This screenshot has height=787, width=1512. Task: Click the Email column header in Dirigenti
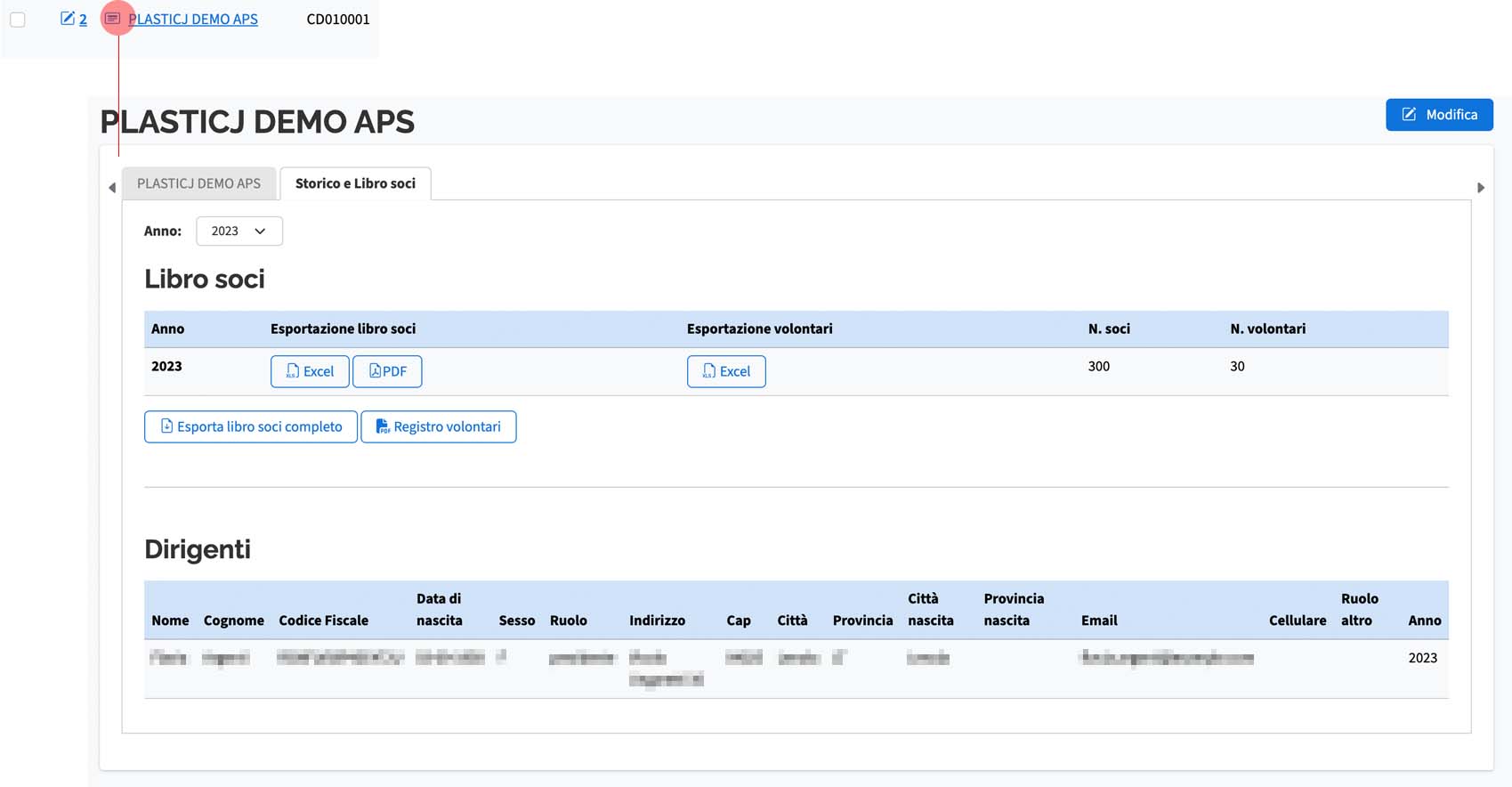(1099, 621)
